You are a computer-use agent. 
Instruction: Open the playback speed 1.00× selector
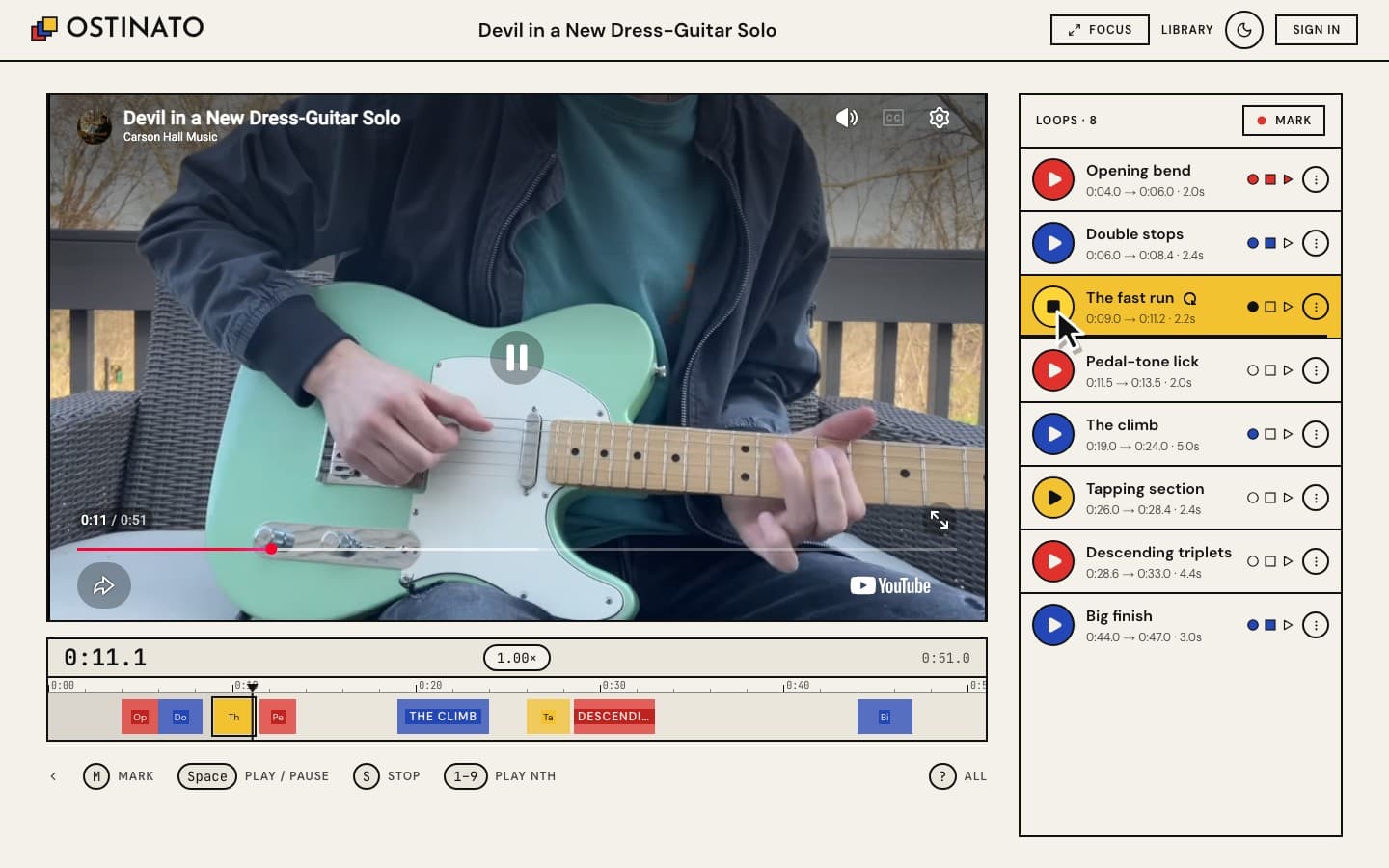[x=517, y=658]
